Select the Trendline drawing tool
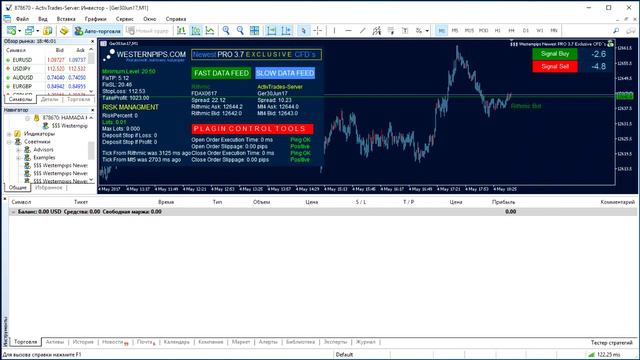 [362, 31]
